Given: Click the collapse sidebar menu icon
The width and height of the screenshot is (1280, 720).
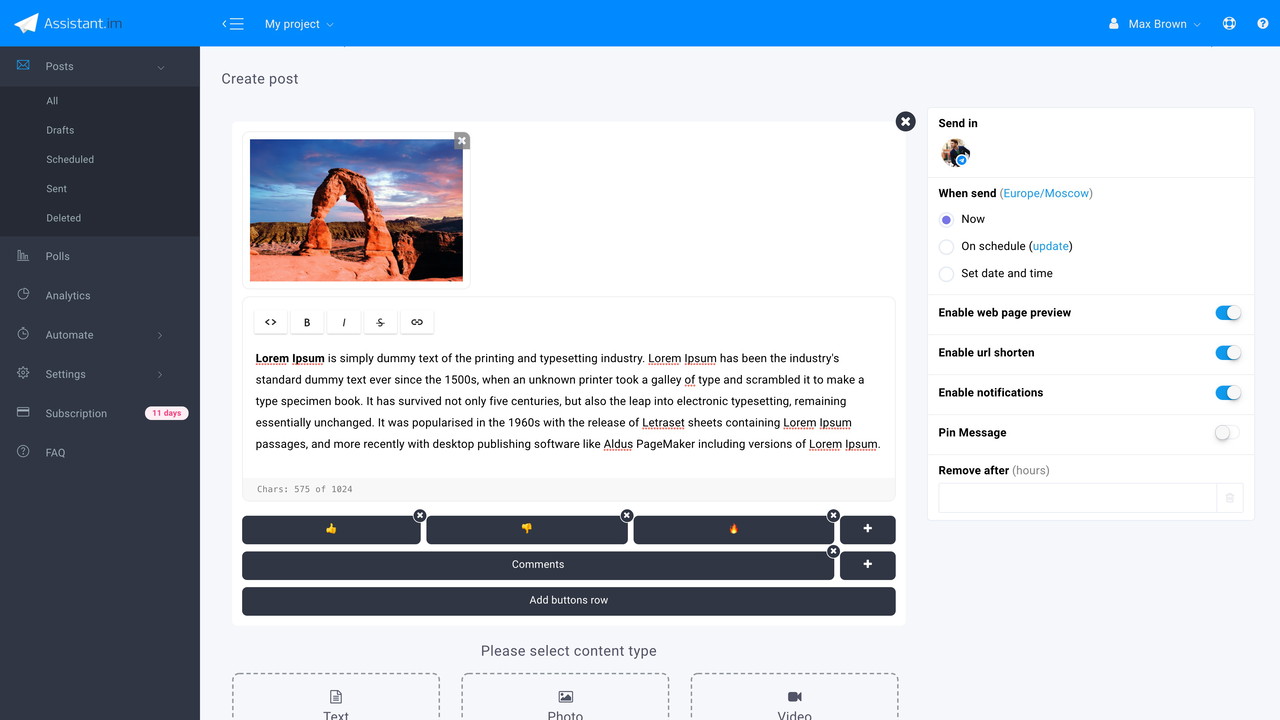Looking at the screenshot, I should tap(233, 24).
